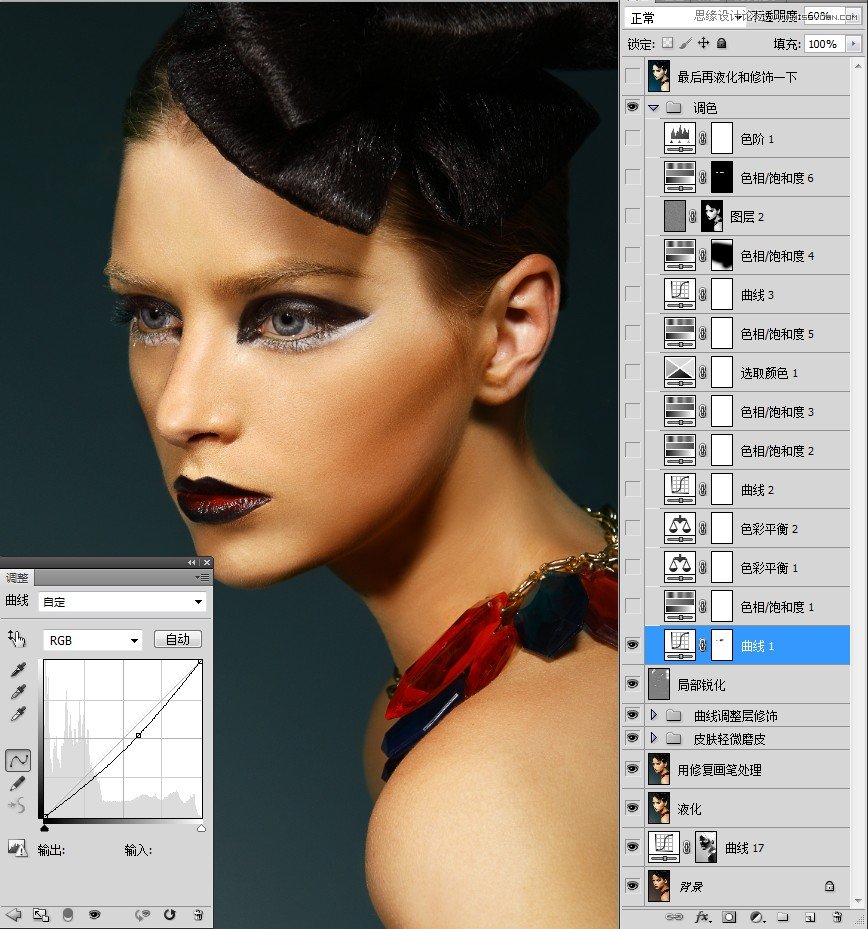This screenshot has width=868, height=929.
Task: Pick the white point eyedropper
Action: coord(18,714)
